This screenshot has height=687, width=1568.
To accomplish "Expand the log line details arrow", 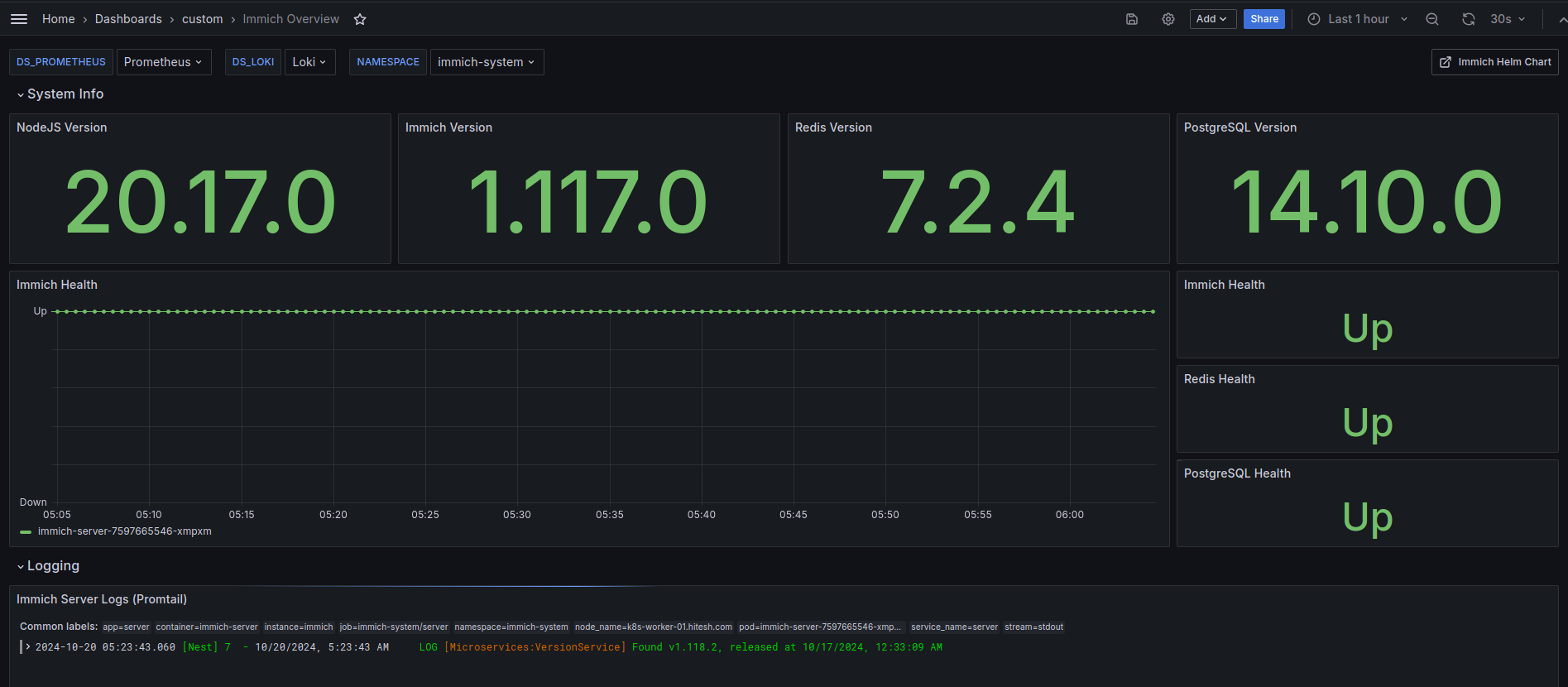I will tap(27, 647).
